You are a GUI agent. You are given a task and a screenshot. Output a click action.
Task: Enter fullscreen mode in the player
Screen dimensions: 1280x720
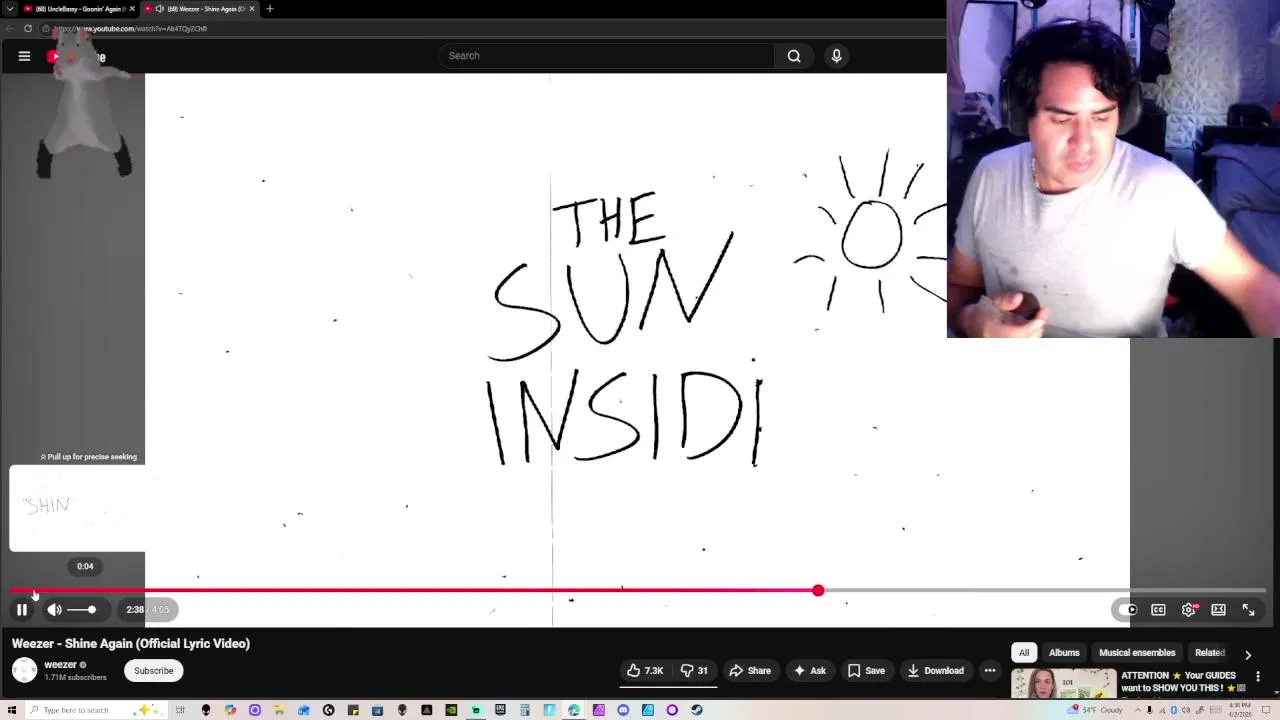(1248, 610)
